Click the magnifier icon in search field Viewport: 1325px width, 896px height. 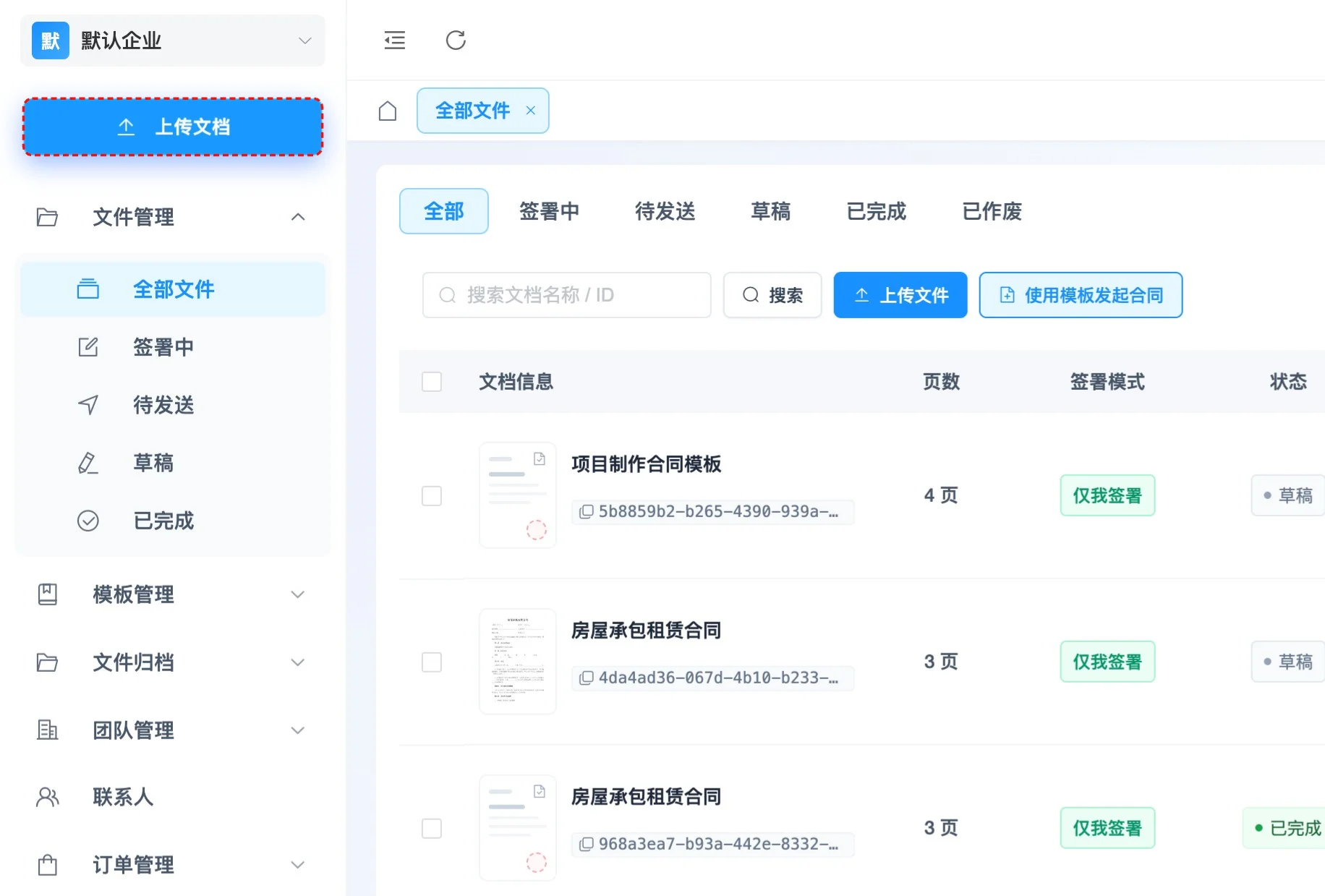click(448, 295)
